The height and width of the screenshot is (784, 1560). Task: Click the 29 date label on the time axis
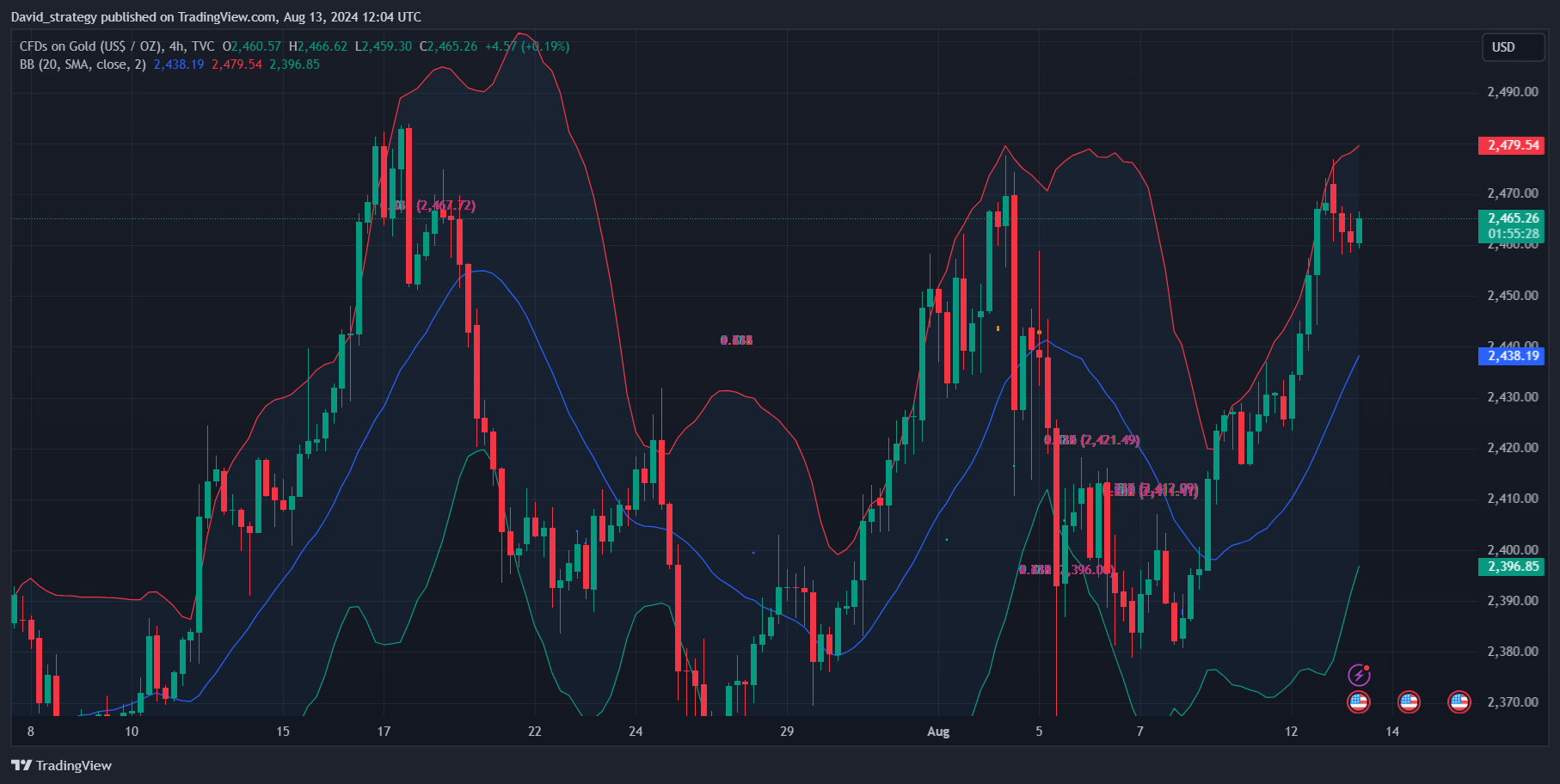(787, 732)
